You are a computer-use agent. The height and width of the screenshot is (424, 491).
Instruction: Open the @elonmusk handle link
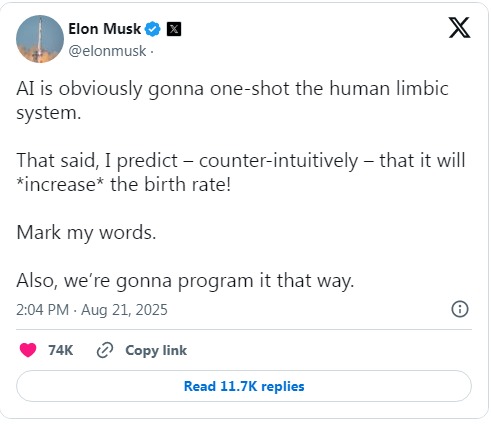[x=107, y=51]
